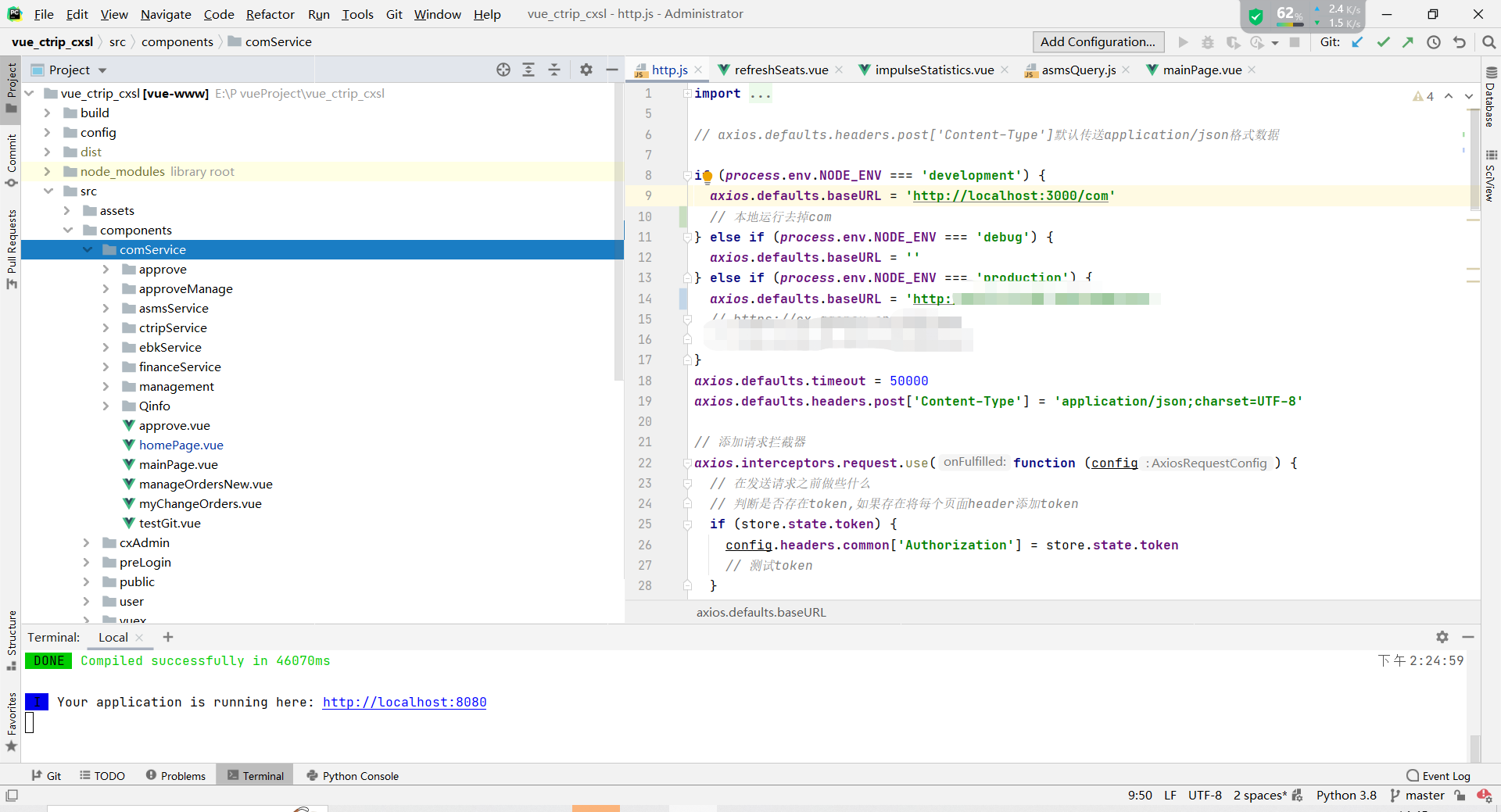This screenshot has width=1501, height=812.
Task: Expand the ctripService folder
Action: (x=106, y=328)
